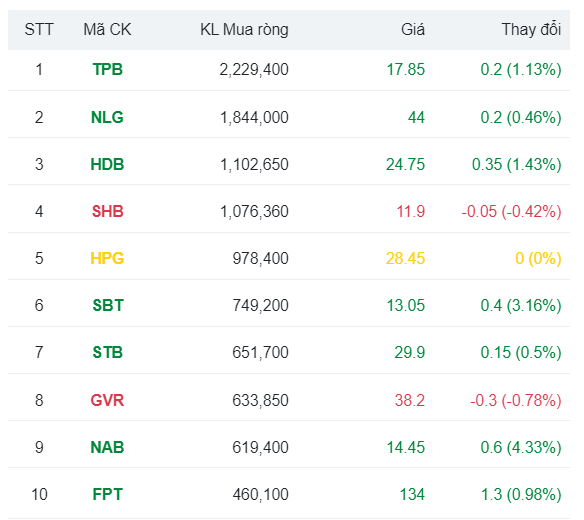Open the TPB stock ticker link
Viewport: 584px width, 520px height.
pyautogui.click(x=108, y=70)
